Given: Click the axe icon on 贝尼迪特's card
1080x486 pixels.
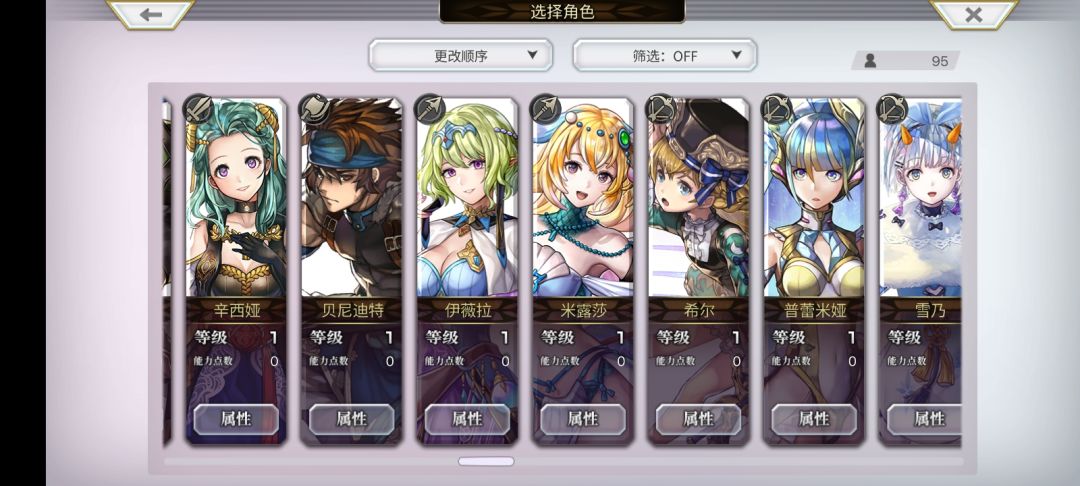Looking at the screenshot, I should (x=314, y=109).
